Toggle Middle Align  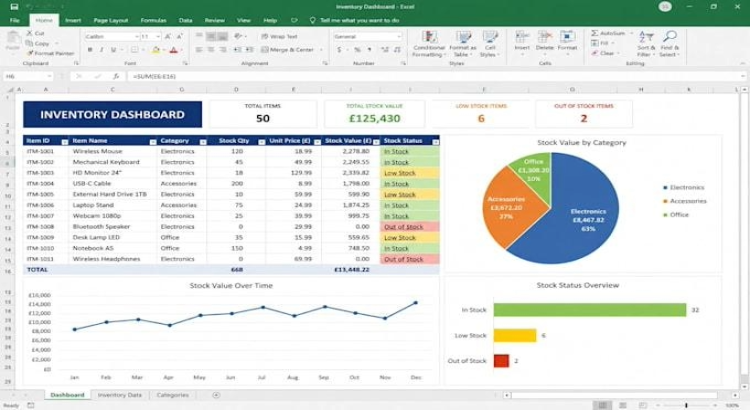tap(210, 36)
